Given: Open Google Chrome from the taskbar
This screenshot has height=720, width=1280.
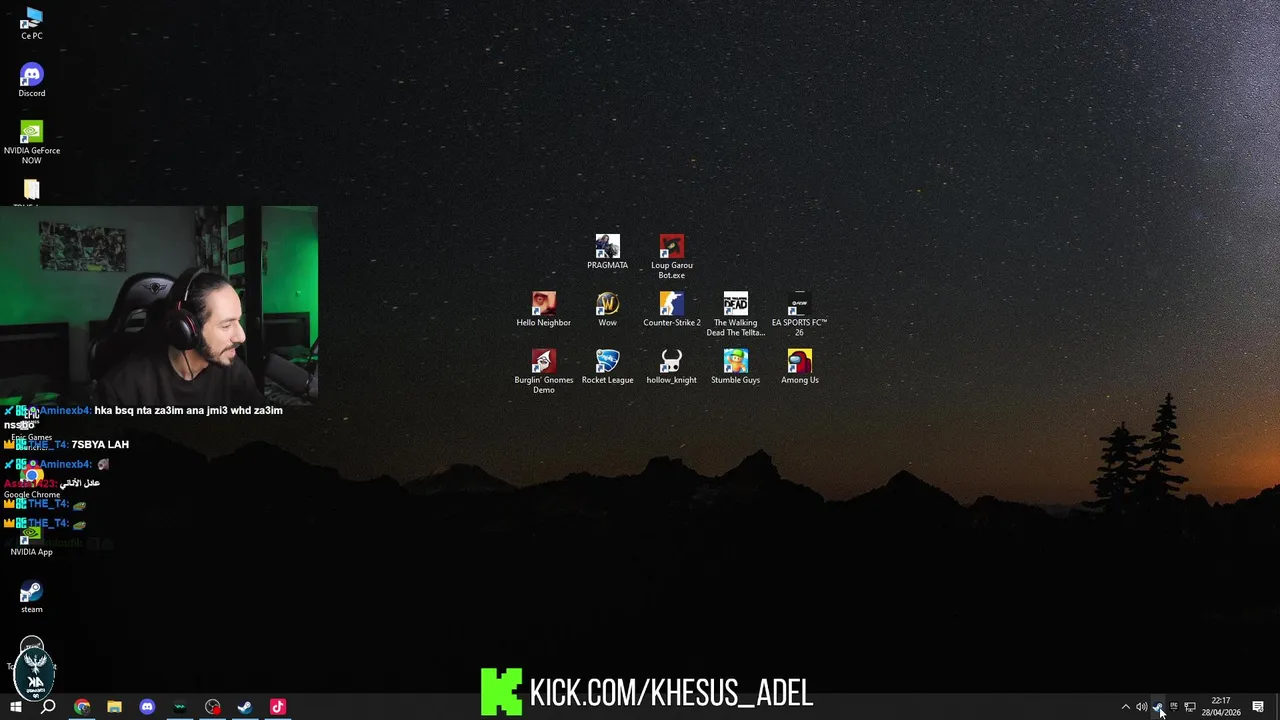Looking at the screenshot, I should point(82,707).
